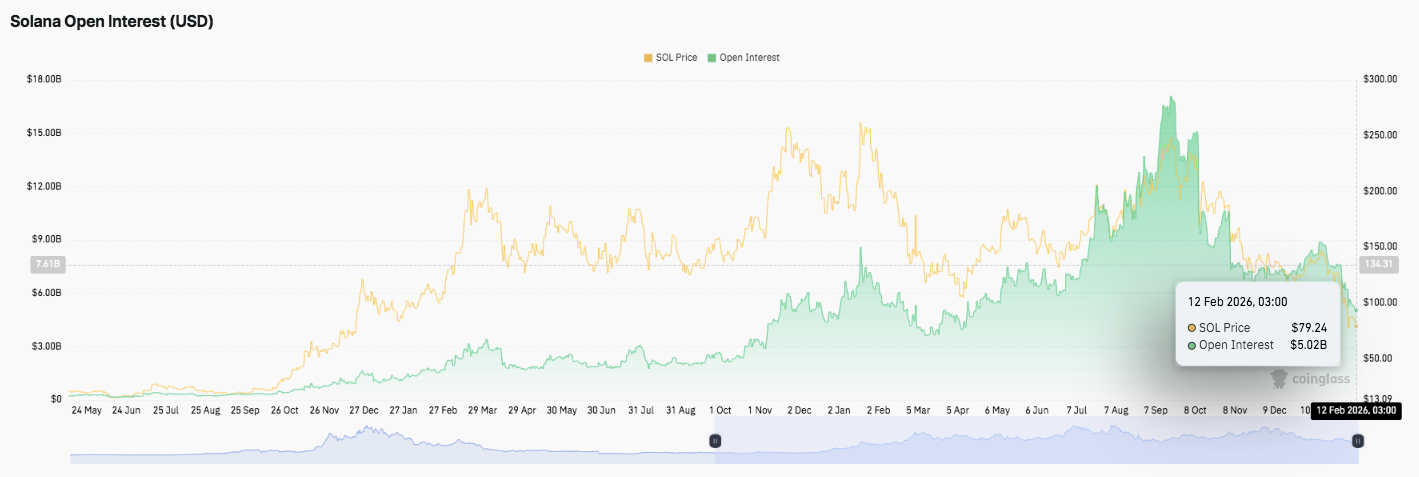Click the $5.02B Open Interest value in tooltip
Viewport: 1419px width, 477px height.
1308,345
